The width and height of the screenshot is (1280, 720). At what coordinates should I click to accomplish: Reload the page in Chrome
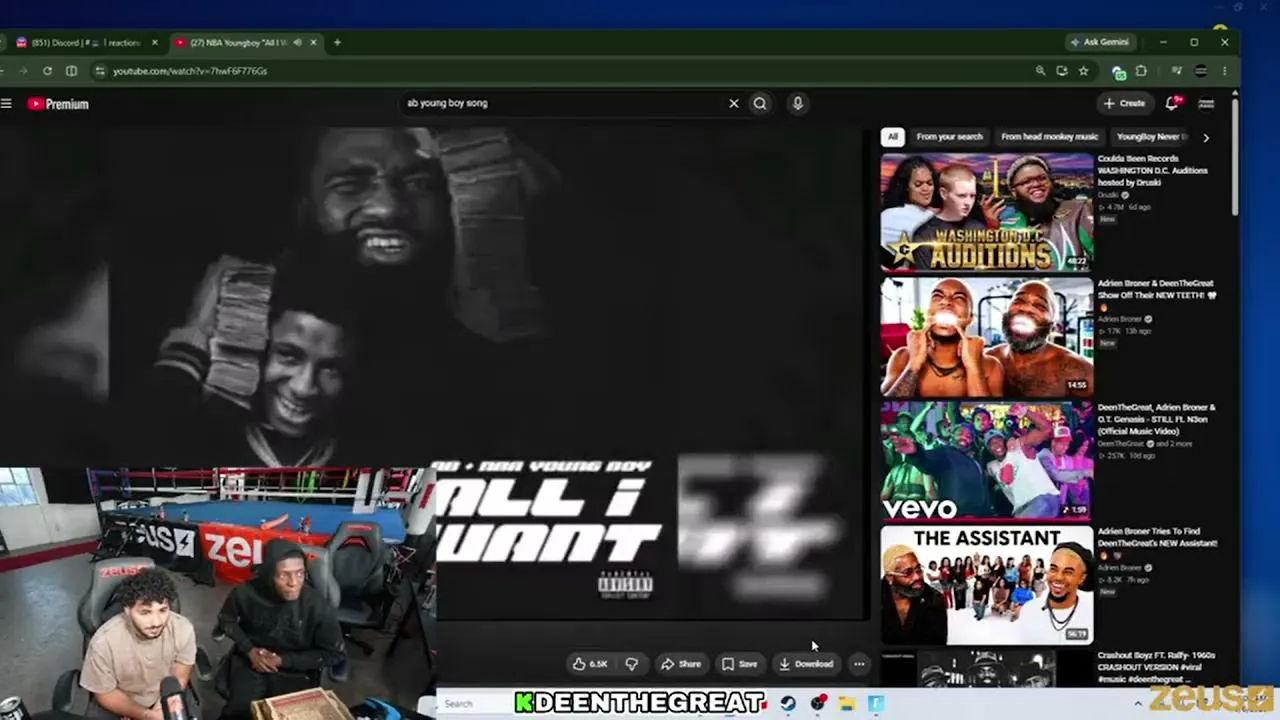pyautogui.click(x=47, y=71)
